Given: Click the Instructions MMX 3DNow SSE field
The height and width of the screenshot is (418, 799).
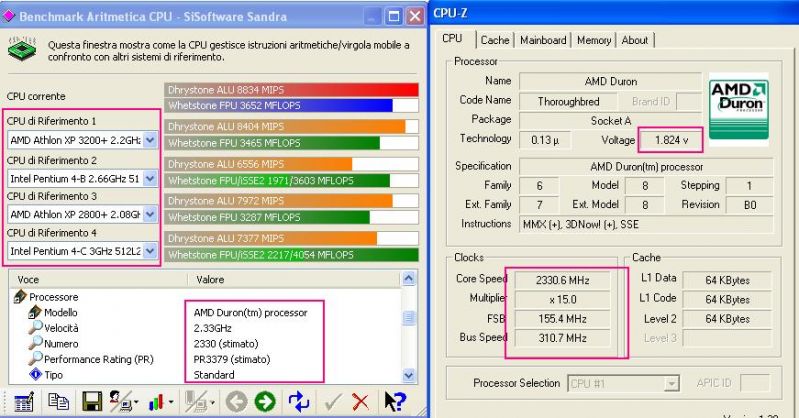Looking at the screenshot, I should click(646, 224).
